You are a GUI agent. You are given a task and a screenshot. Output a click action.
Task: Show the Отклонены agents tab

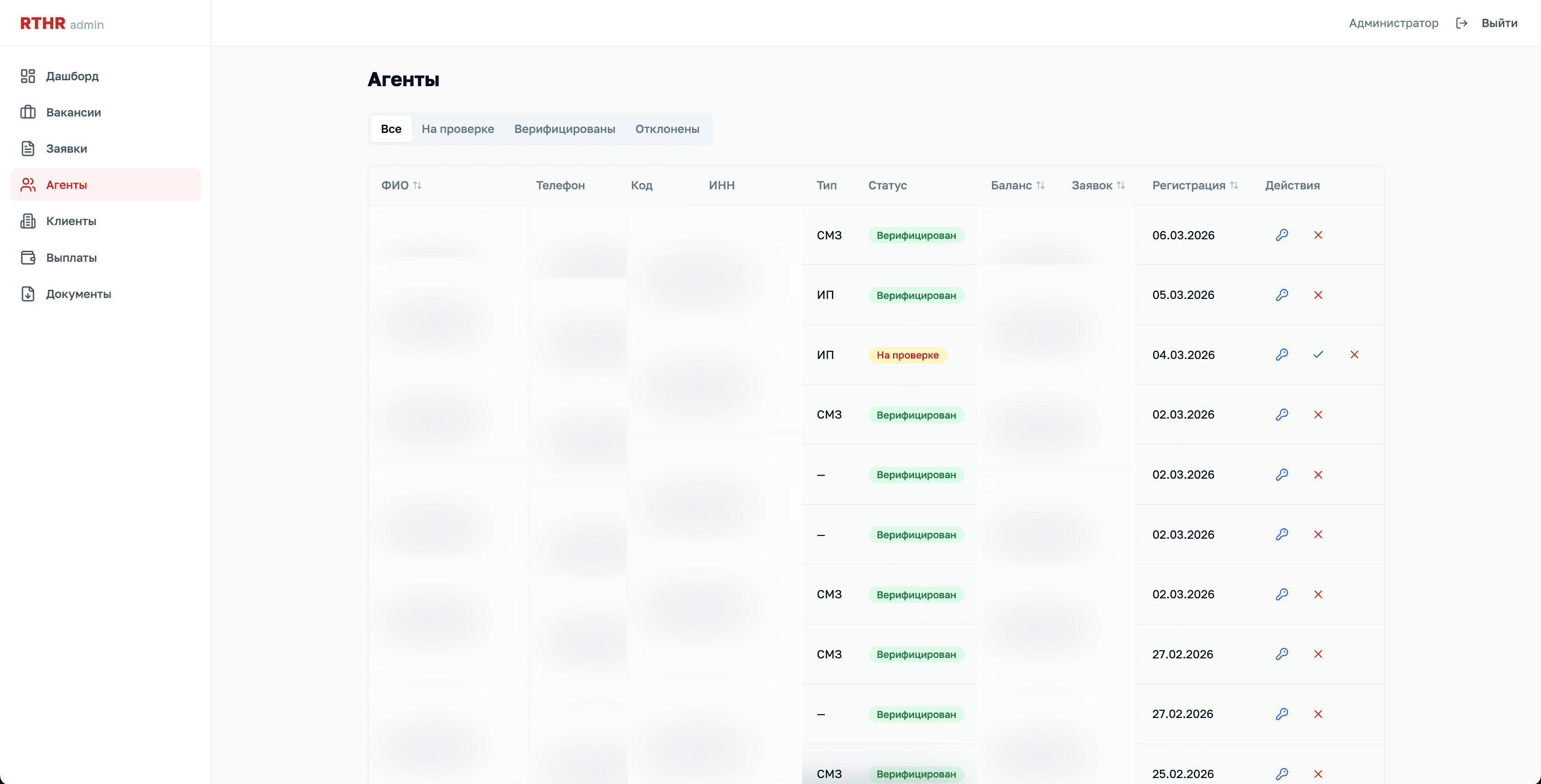click(x=667, y=128)
